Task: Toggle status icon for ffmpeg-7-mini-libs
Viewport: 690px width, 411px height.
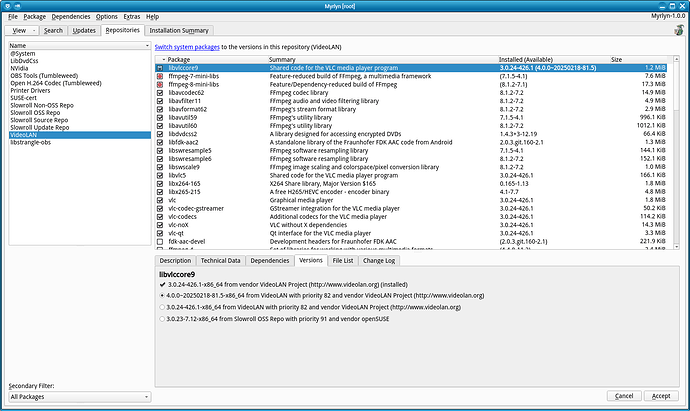Action: (160, 76)
